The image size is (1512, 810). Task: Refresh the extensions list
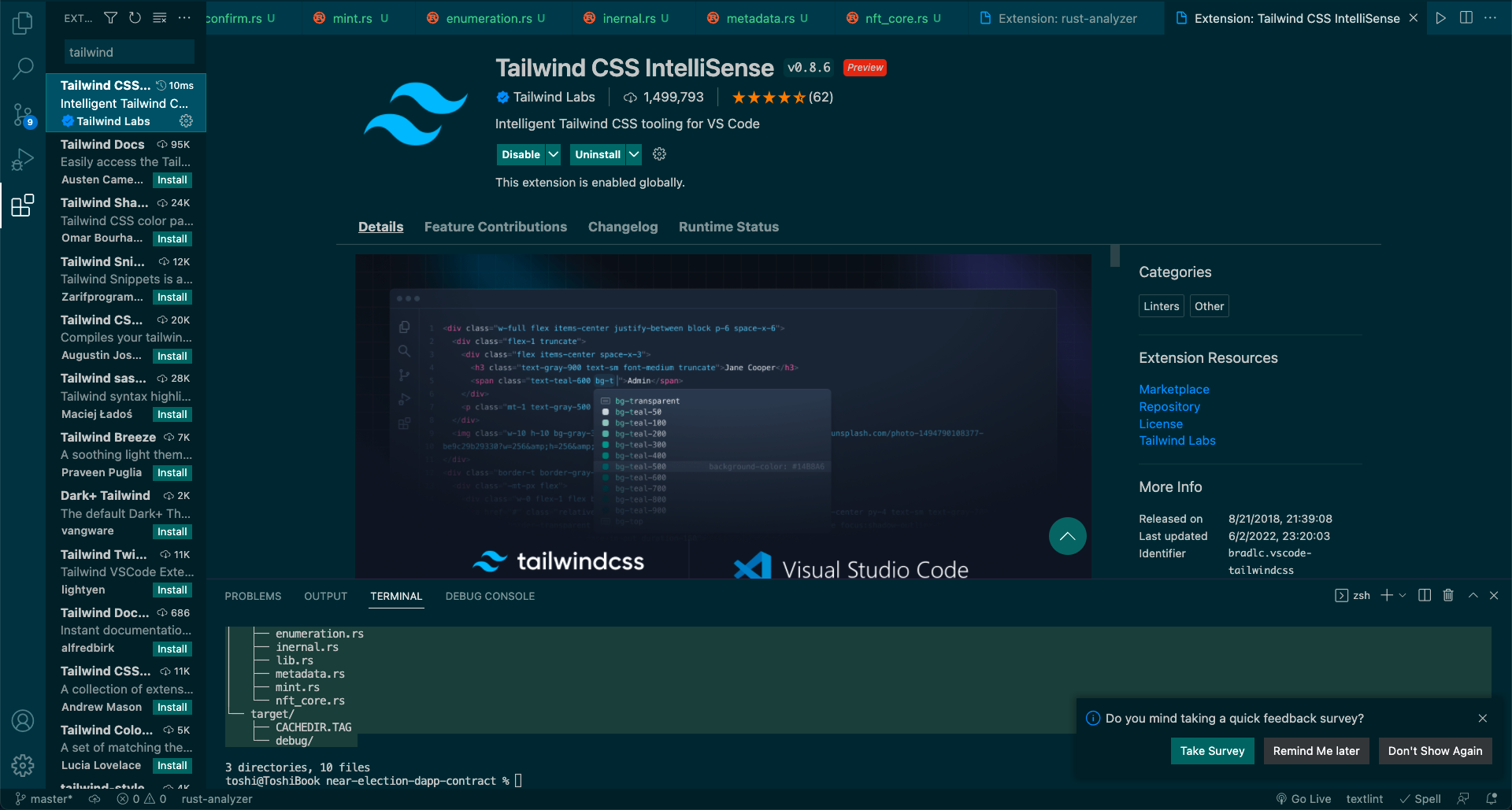135,17
